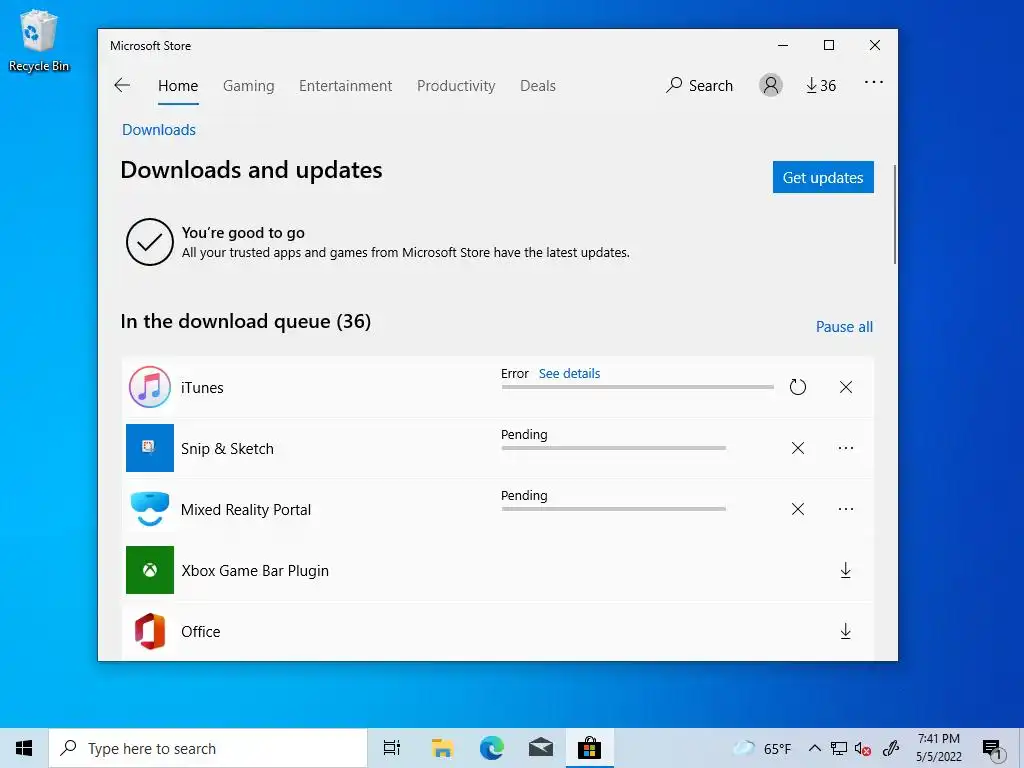
Task: Open more options for Mixed Reality Portal
Action: click(x=846, y=509)
